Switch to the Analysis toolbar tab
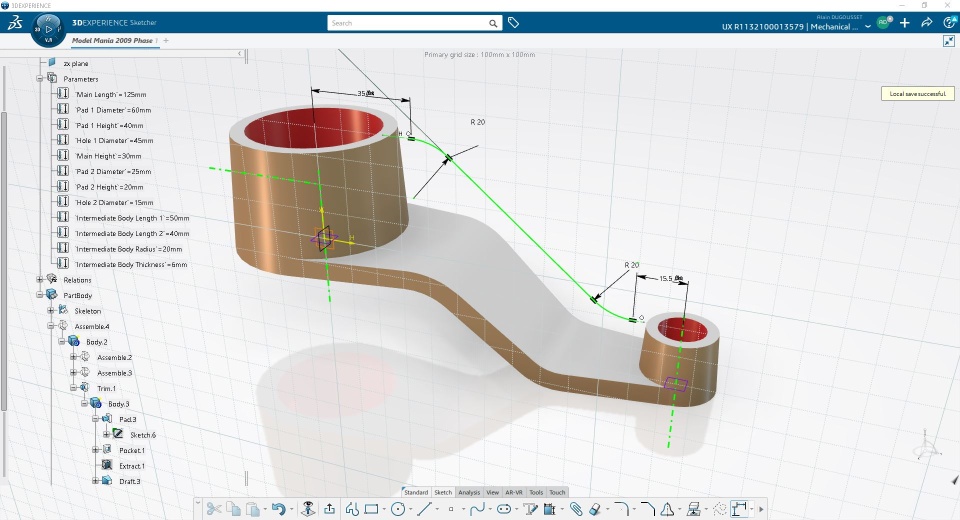960x520 pixels. (x=469, y=492)
